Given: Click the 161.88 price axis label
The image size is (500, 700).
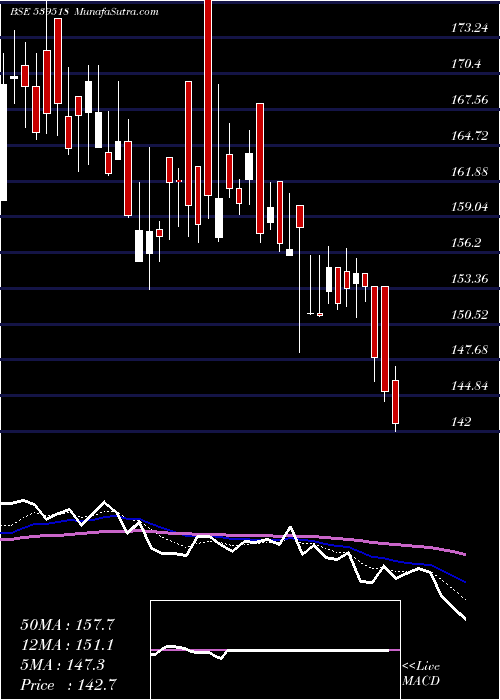Looking at the screenshot, I should click(469, 171).
